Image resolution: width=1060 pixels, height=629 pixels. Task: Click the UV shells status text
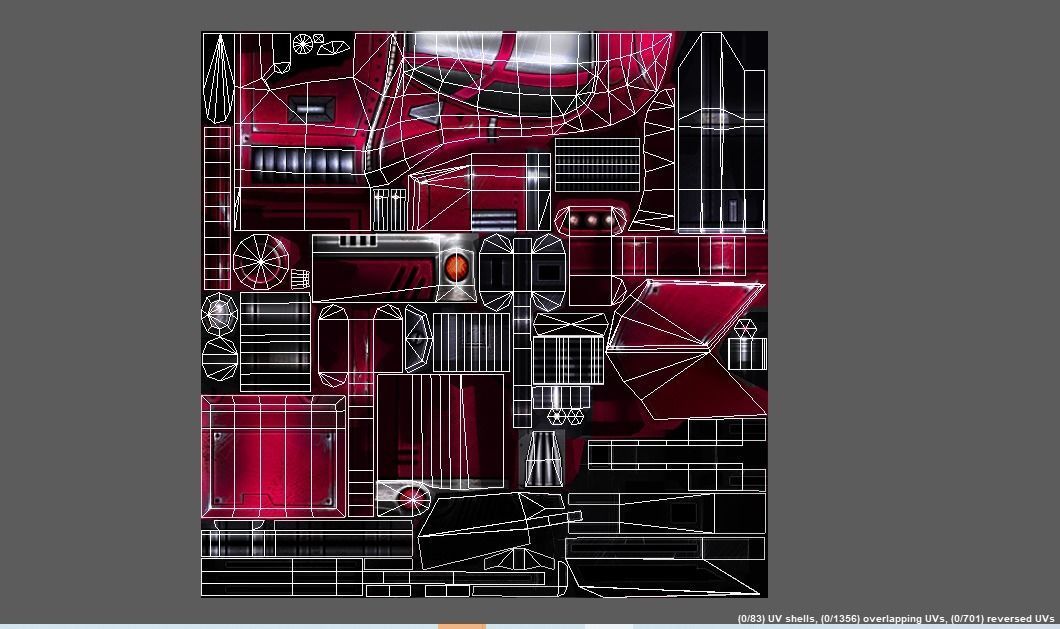pyautogui.click(x=895, y=619)
